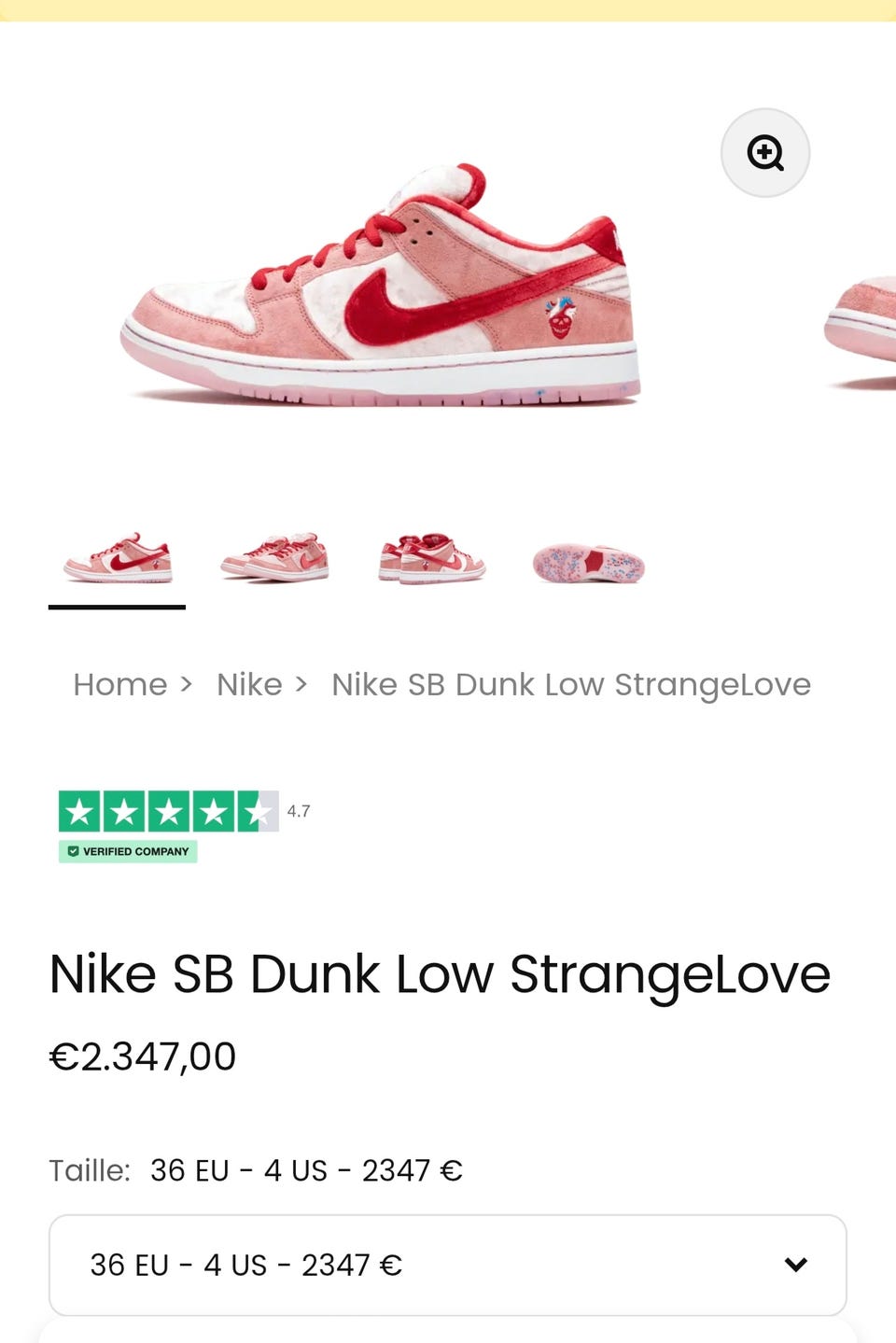
Task: Select the sole-view shoe thumbnail
Action: (x=589, y=564)
